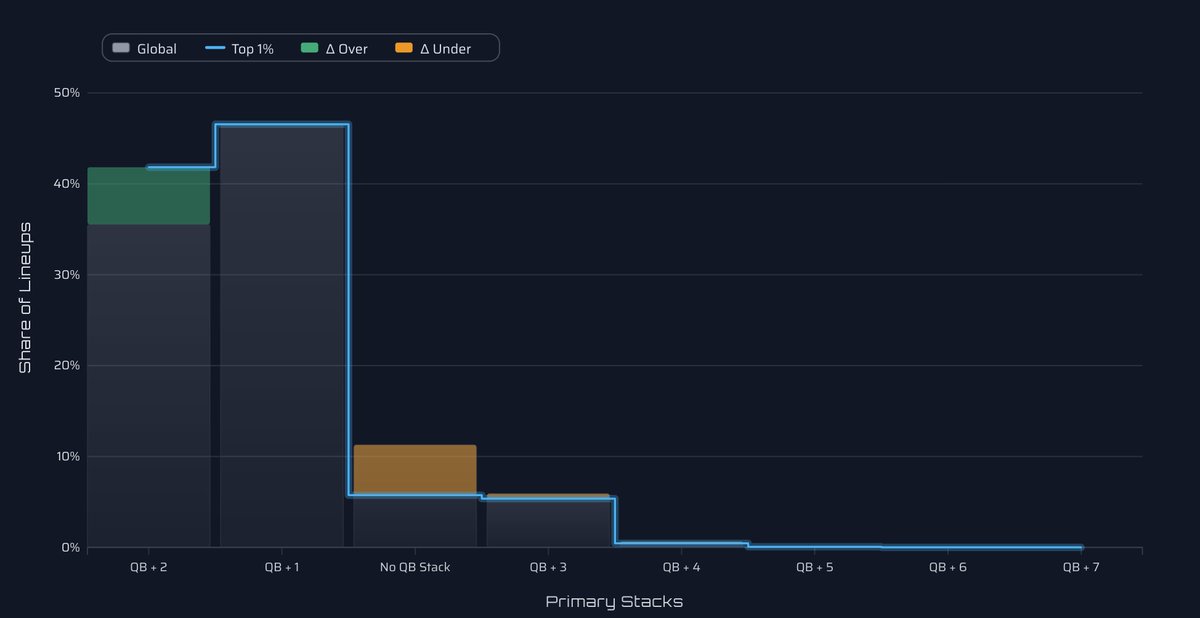Open the Primary Stacks axis options
Screen dimensions: 1200x618
coord(614,601)
